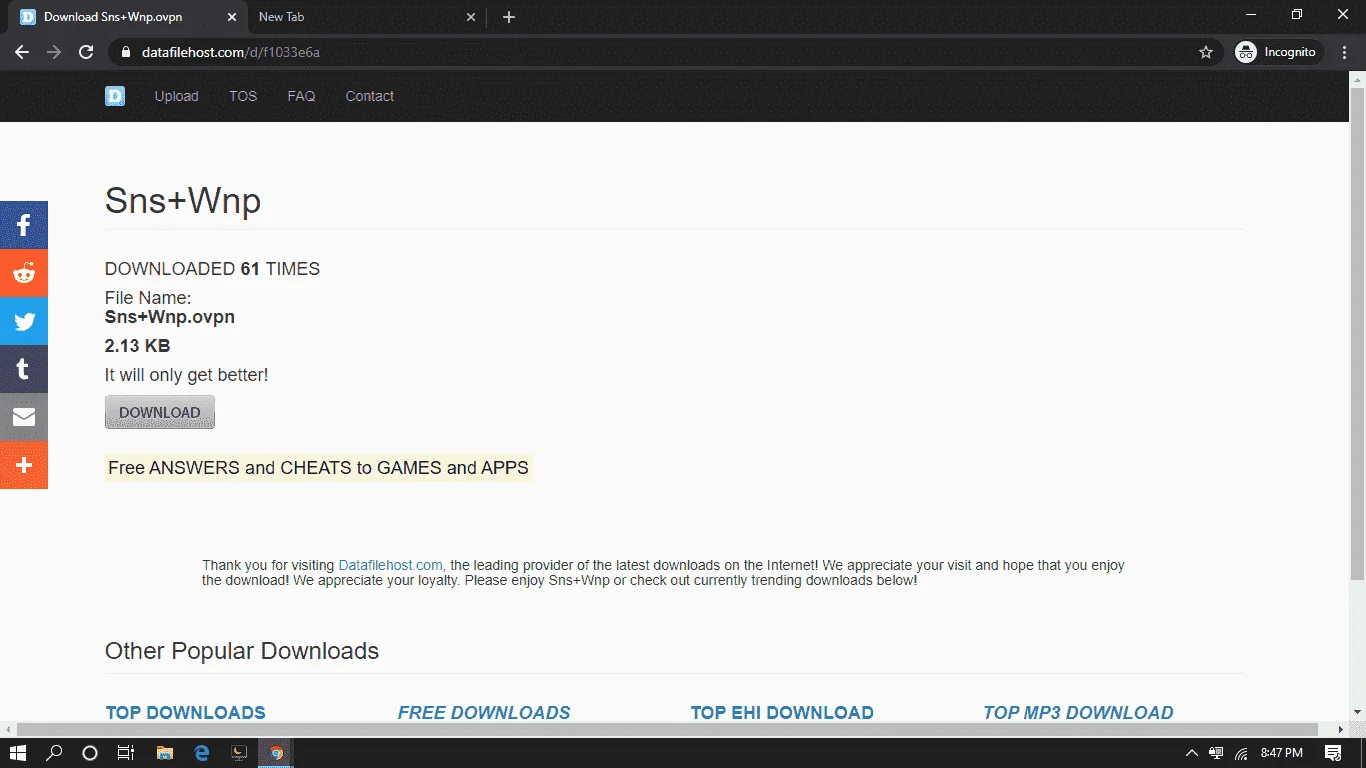Screen dimensions: 1366x768
Task: Launch Microsoft Edge from taskbar
Action: 202,753
